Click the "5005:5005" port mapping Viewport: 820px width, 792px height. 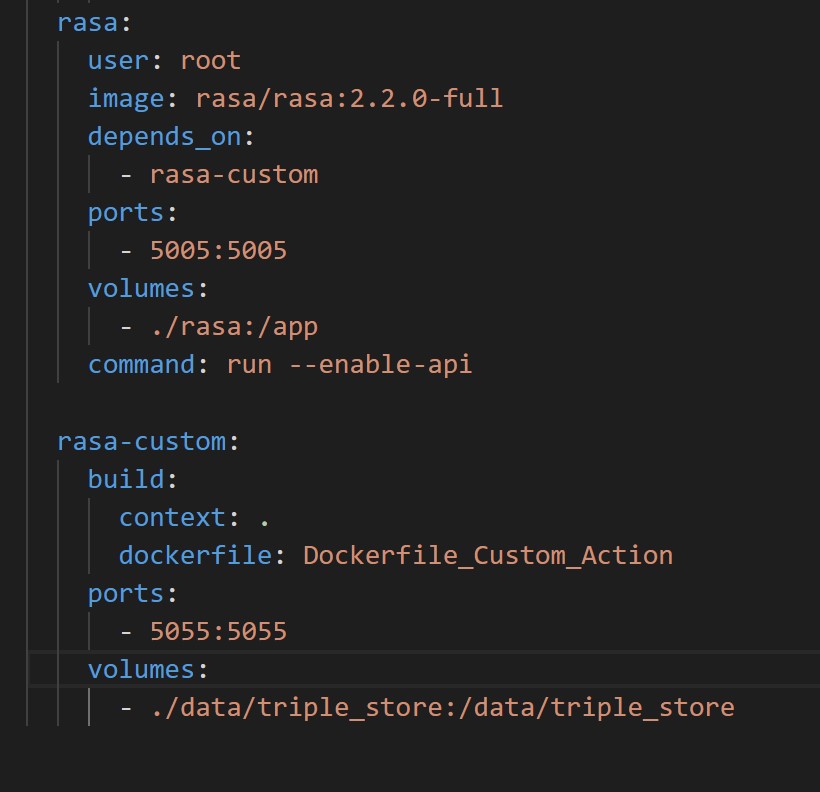(218, 250)
